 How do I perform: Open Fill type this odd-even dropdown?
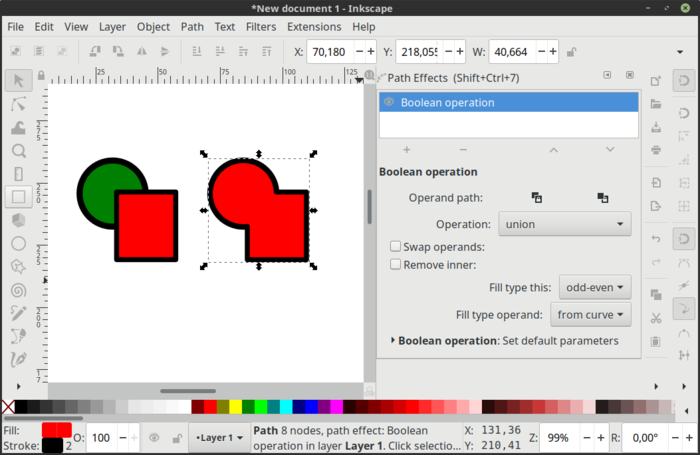[x=594, y=288]
